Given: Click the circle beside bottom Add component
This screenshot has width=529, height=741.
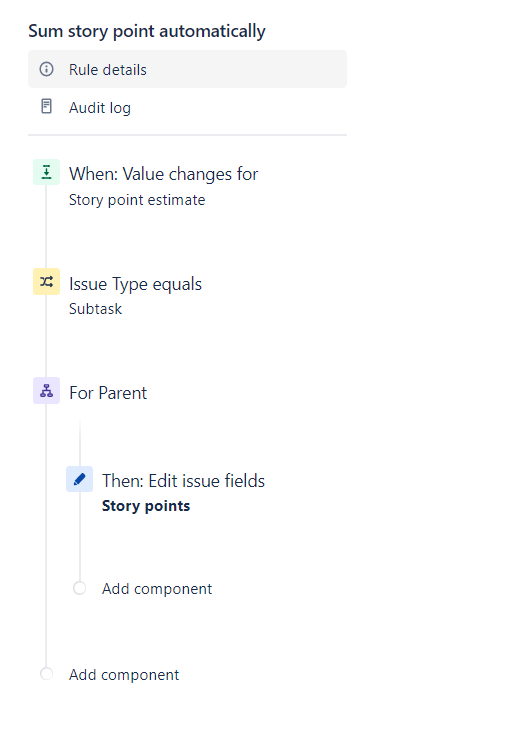Looking at the screenshot, I should [x=46, y=674].
